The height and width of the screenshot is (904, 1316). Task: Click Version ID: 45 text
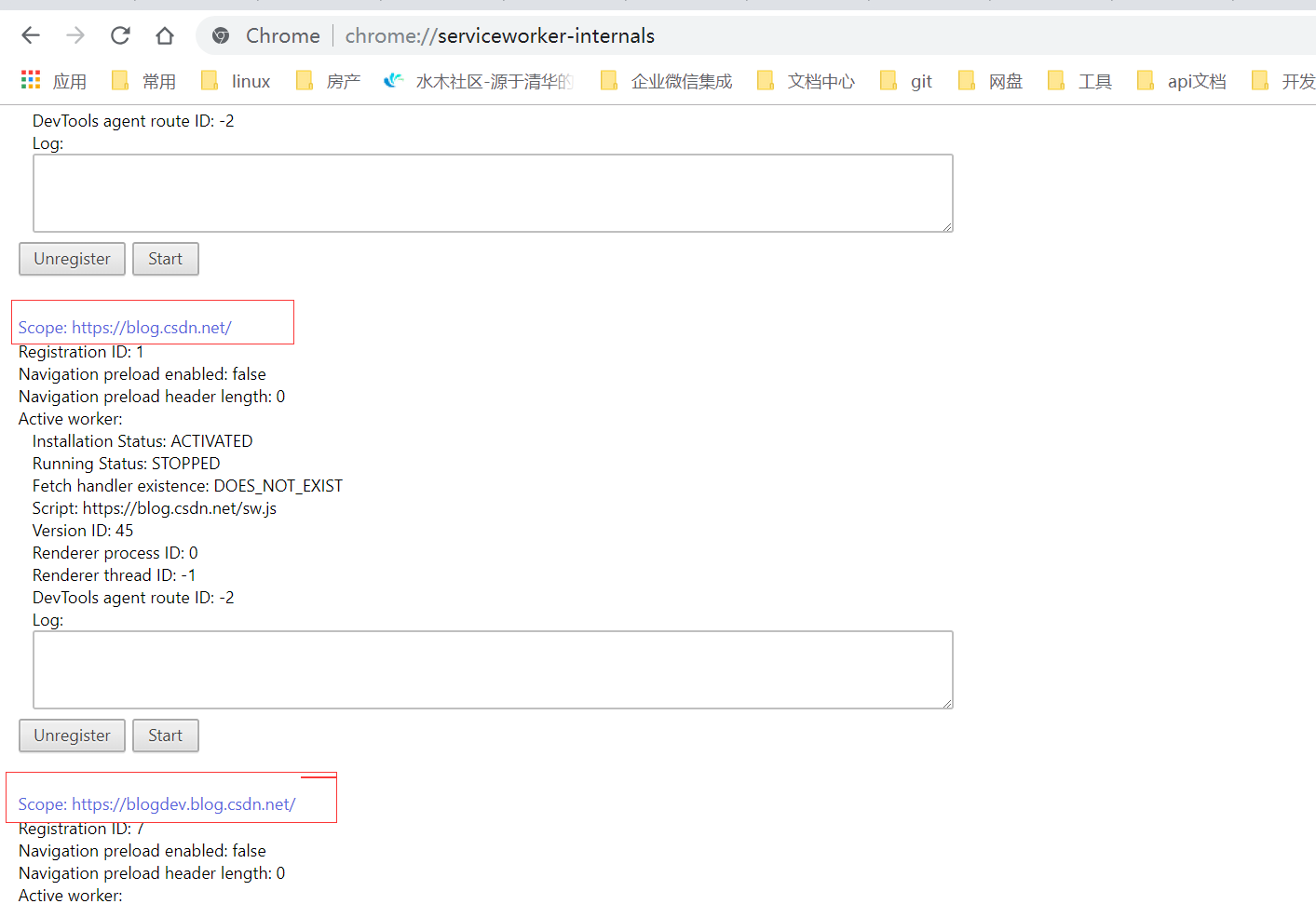tap(83, 531)
